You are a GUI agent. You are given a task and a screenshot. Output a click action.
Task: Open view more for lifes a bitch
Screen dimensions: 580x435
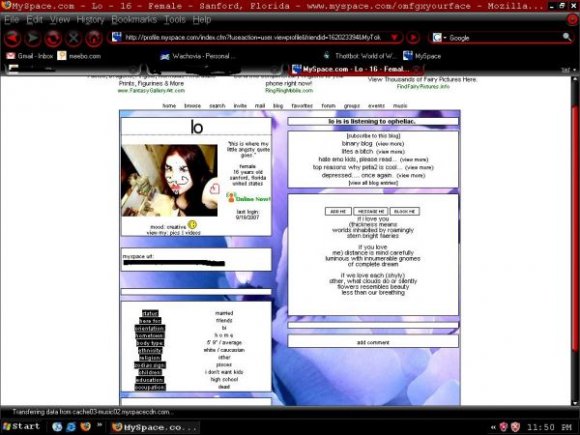tap(390, 152)
